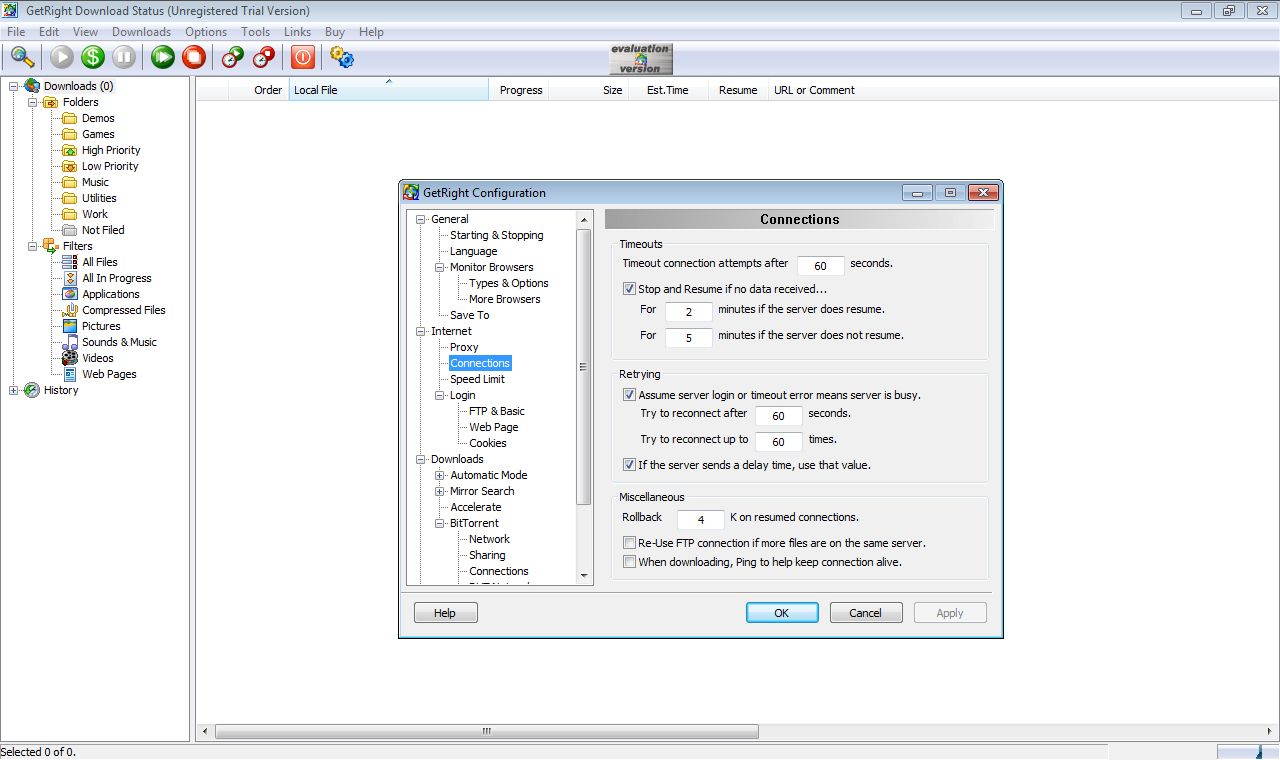Confirm settings with the OK button
The width and height of the screenshot is (1280, 760).
pos(782,613)
